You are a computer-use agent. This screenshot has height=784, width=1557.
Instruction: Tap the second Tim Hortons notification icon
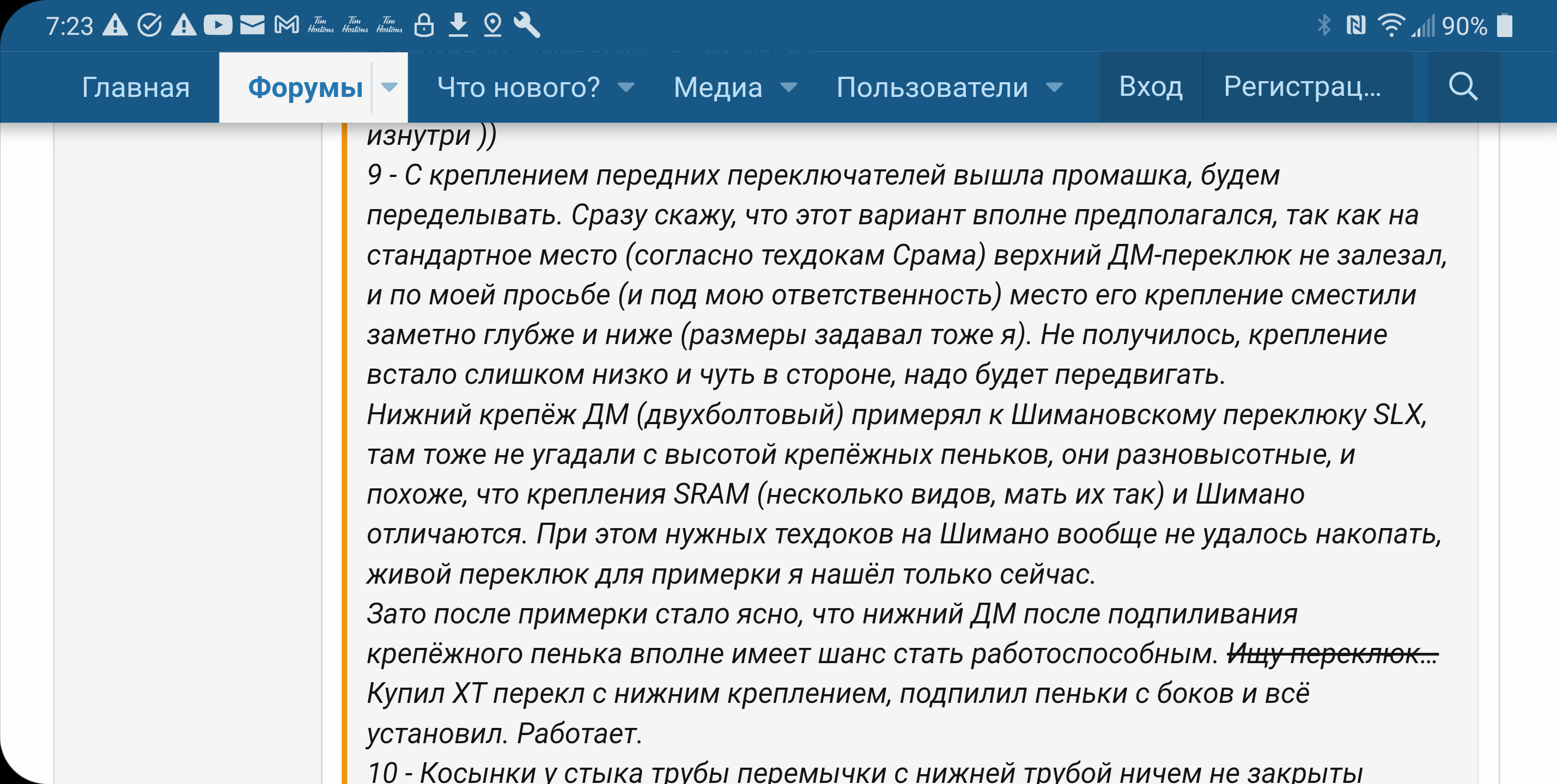pos(355,26)
